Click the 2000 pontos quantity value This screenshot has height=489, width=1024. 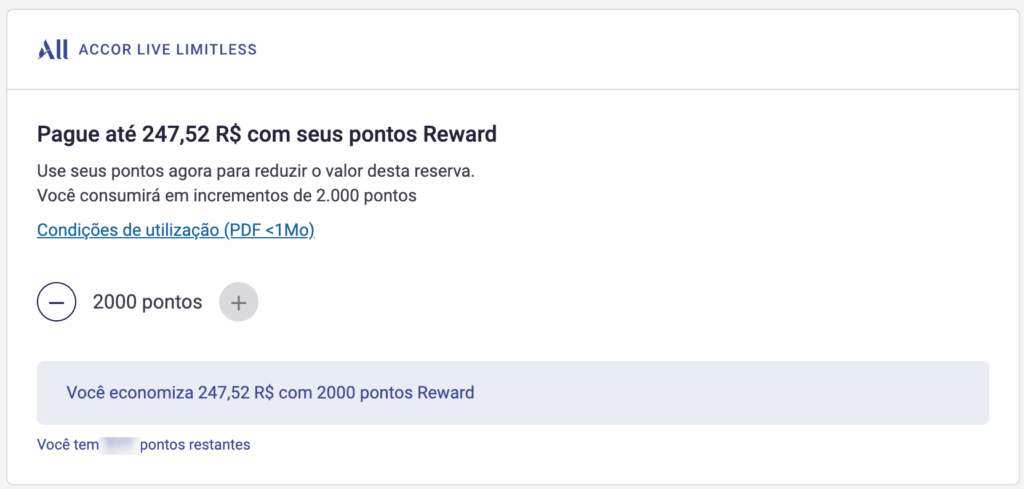[147, 301]
